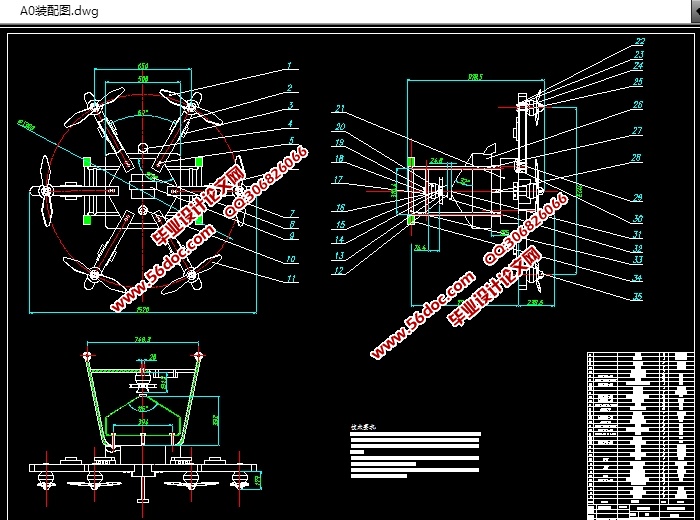Click the parts list table
Screen dimensions: 700x520
641,436
